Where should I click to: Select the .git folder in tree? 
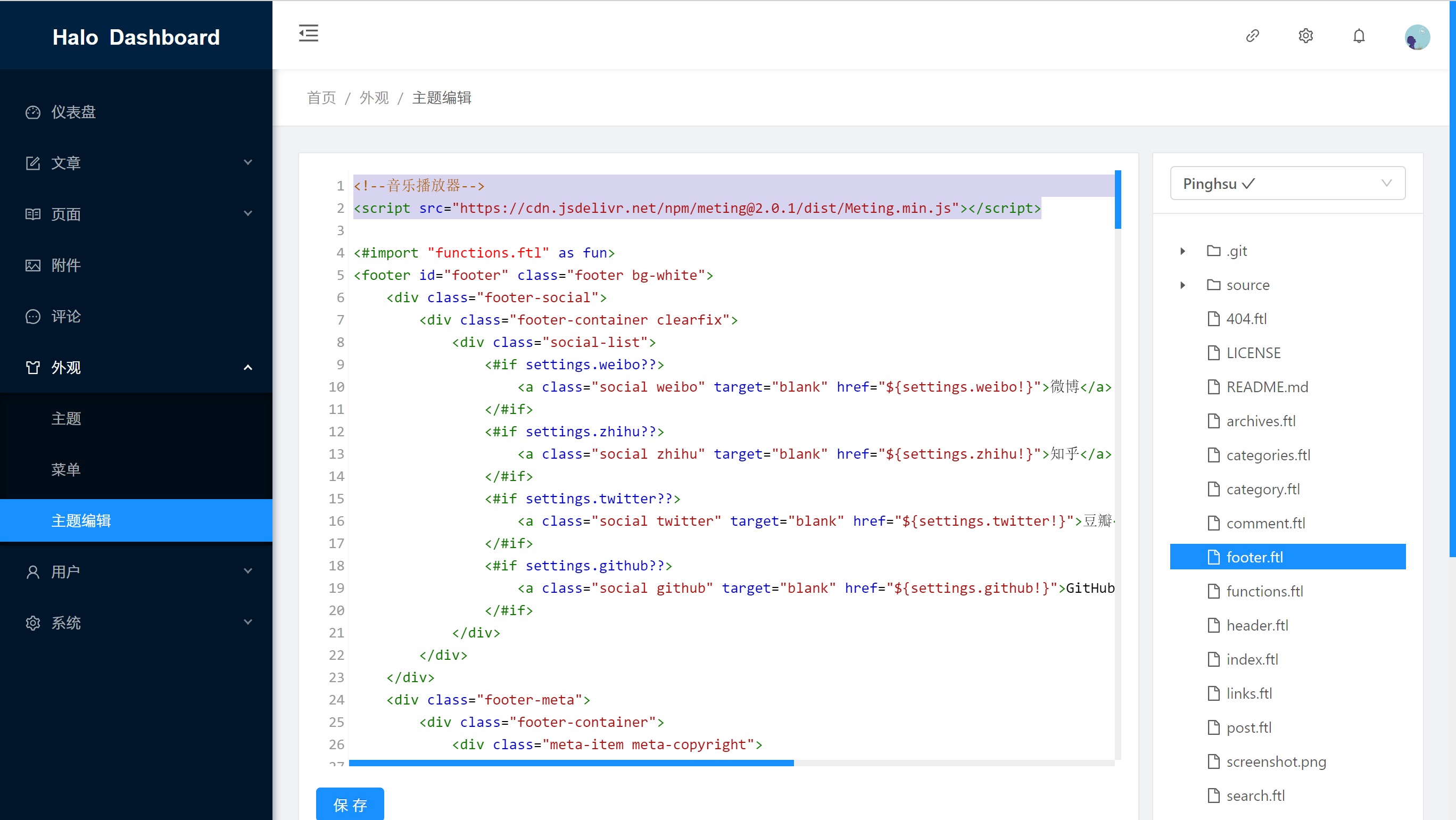tap(1227, 251)
